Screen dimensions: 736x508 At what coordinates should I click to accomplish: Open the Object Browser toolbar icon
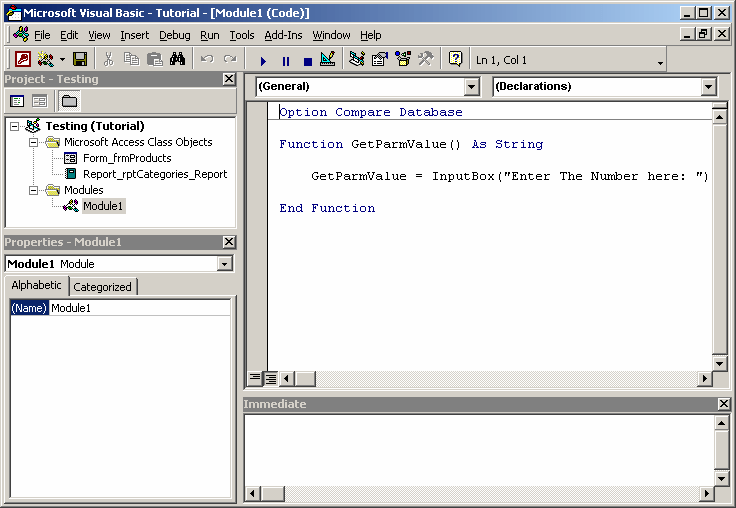[x=403, y=60]
